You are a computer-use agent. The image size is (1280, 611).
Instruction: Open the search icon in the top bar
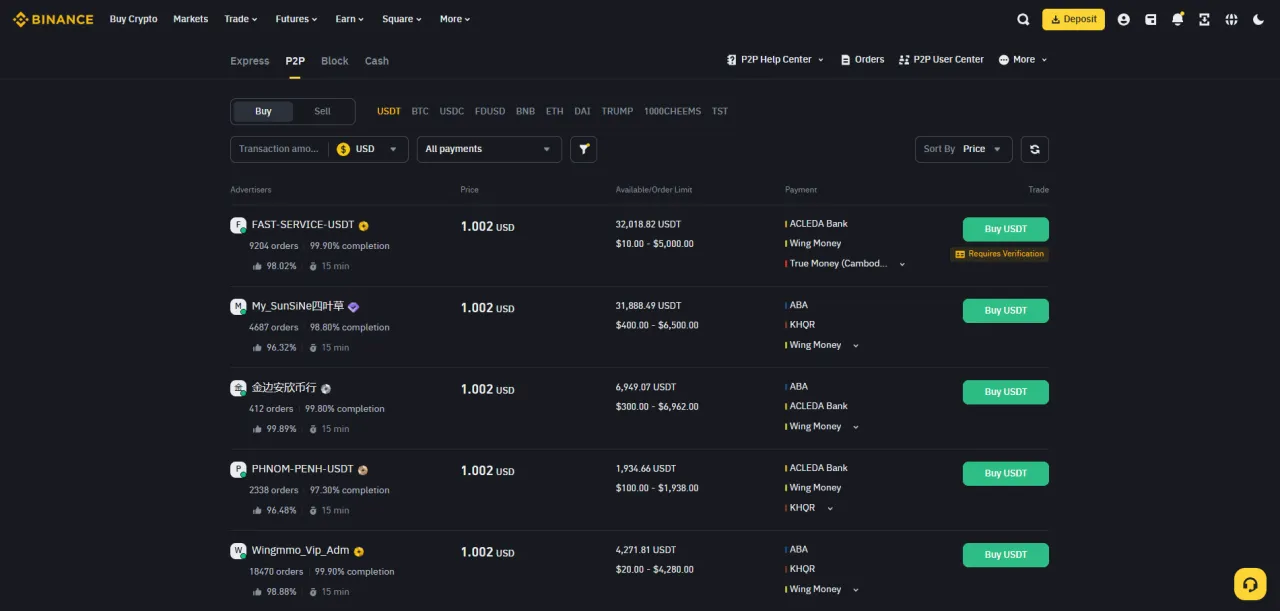(x=1023, y=18)
